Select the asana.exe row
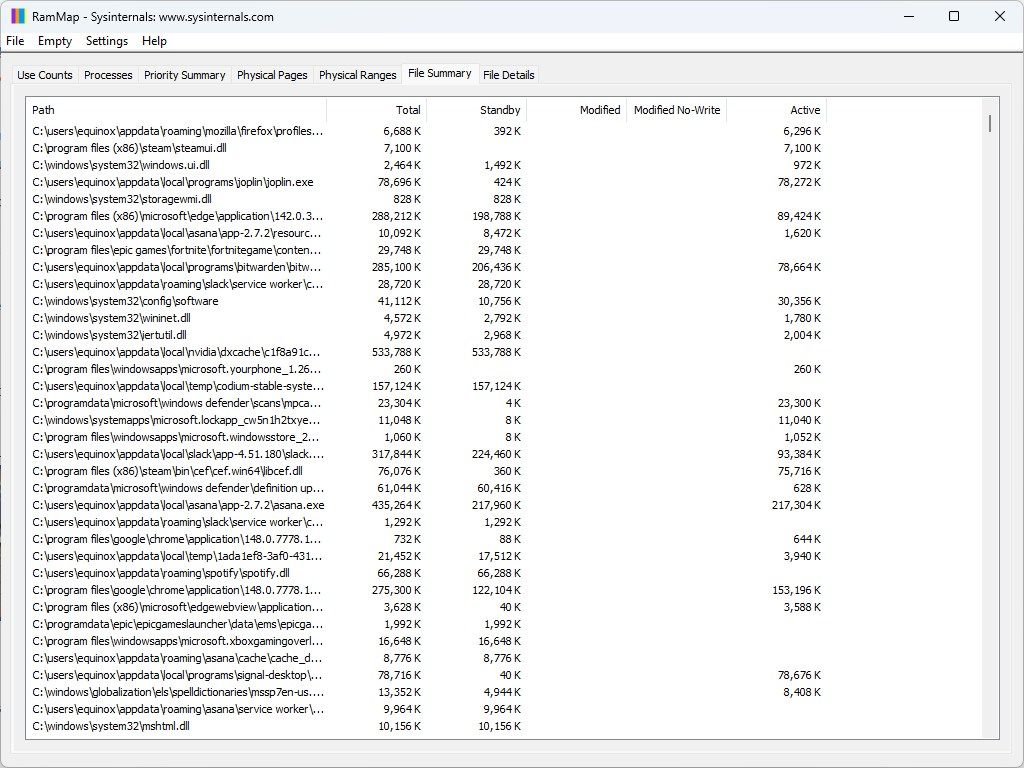 427,505
